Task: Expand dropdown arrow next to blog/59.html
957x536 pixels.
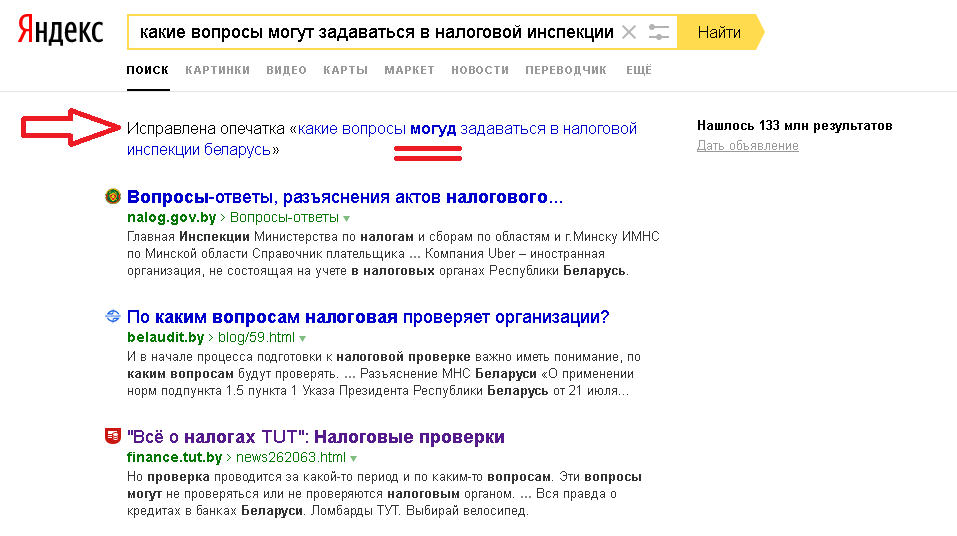Action: pyautogui.click(x=305, y=338)
